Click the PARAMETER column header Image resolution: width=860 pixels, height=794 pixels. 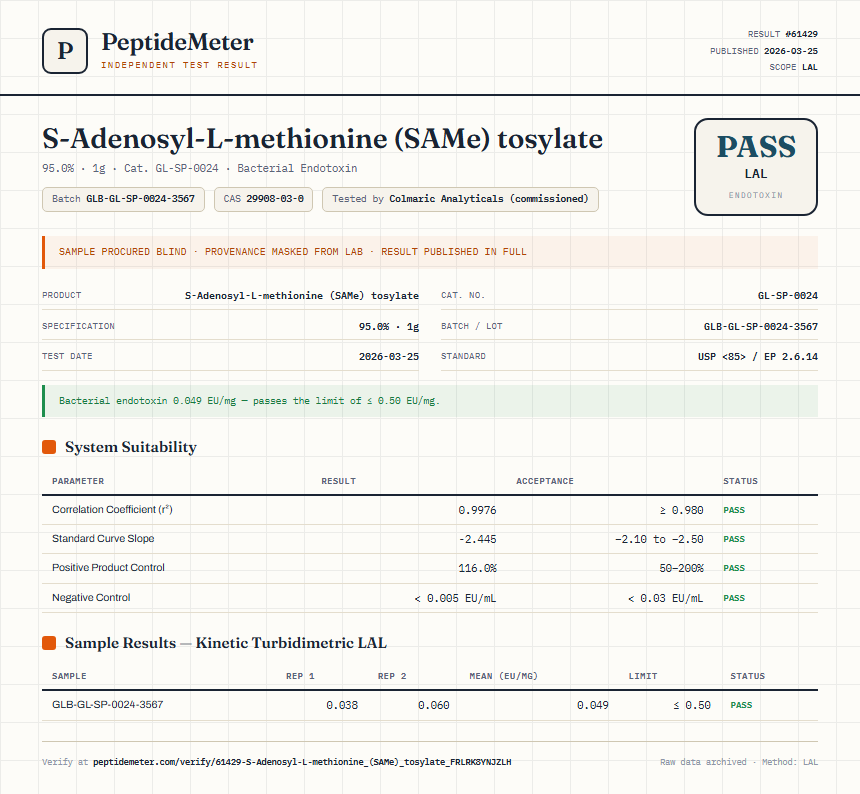click(x=78, y=481)
